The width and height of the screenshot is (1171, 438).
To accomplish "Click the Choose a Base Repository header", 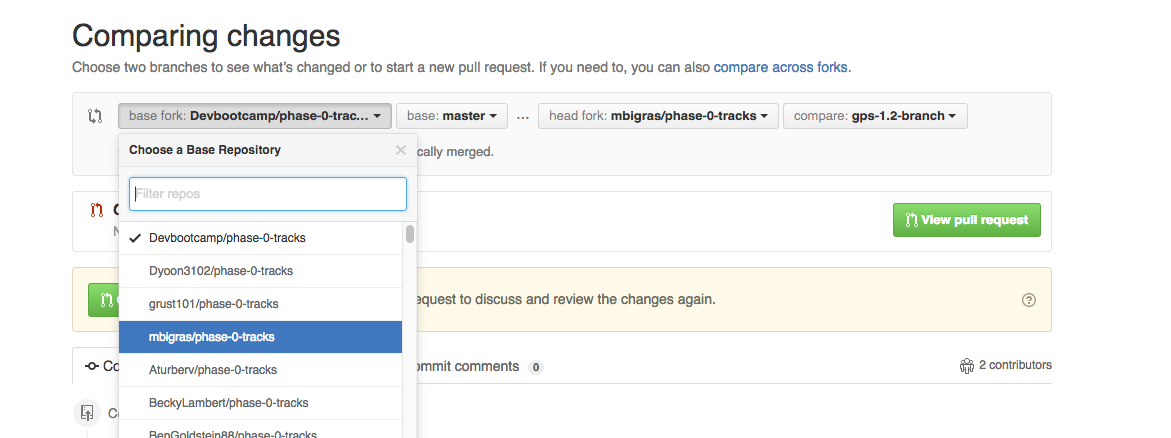I will (205, 149).
